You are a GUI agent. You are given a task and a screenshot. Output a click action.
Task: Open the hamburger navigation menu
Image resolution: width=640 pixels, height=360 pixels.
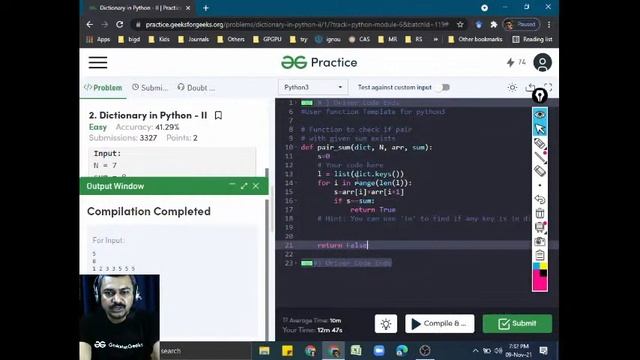click(98, 62)
